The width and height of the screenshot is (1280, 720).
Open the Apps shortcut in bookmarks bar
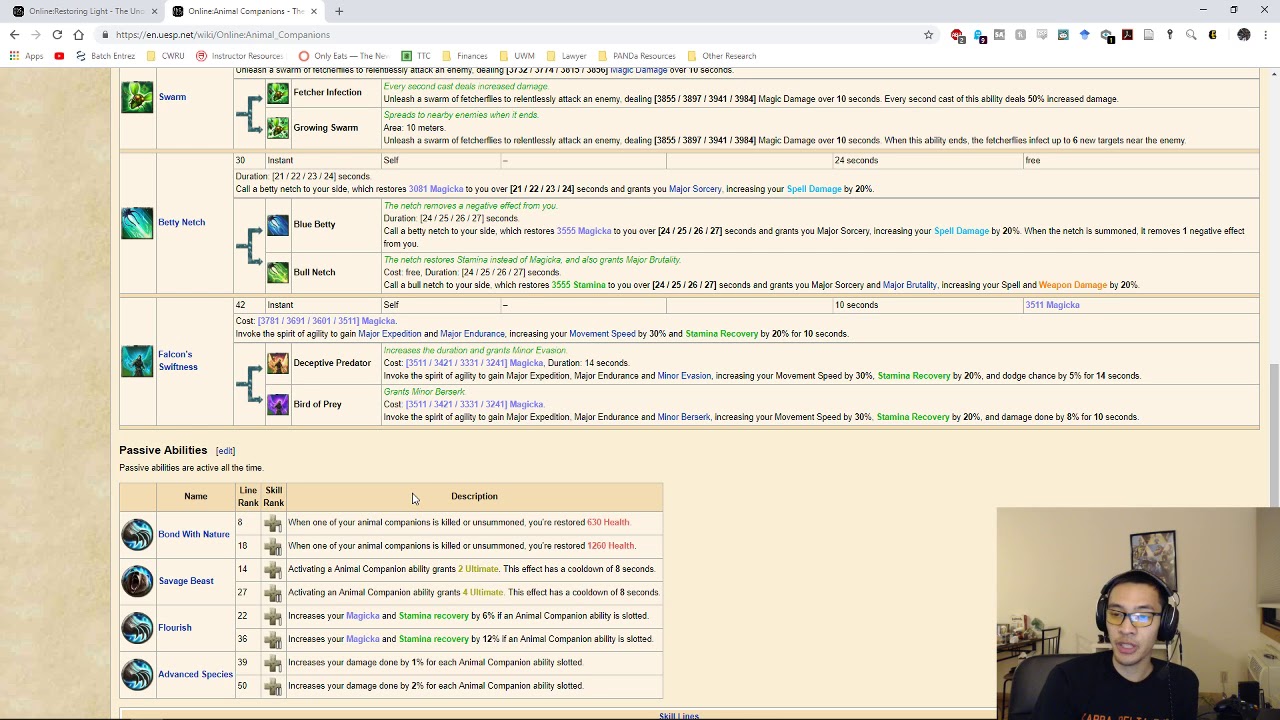tap(26, 56)
